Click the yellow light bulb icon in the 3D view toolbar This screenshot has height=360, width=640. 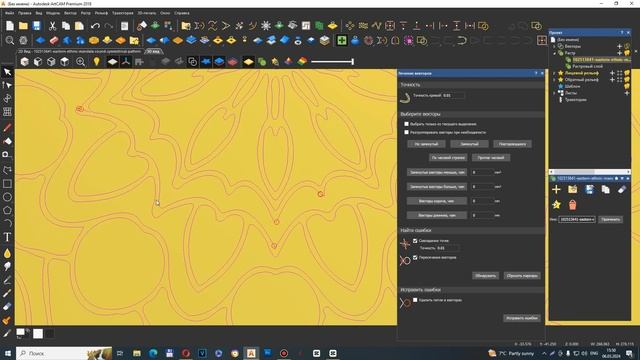96,62
